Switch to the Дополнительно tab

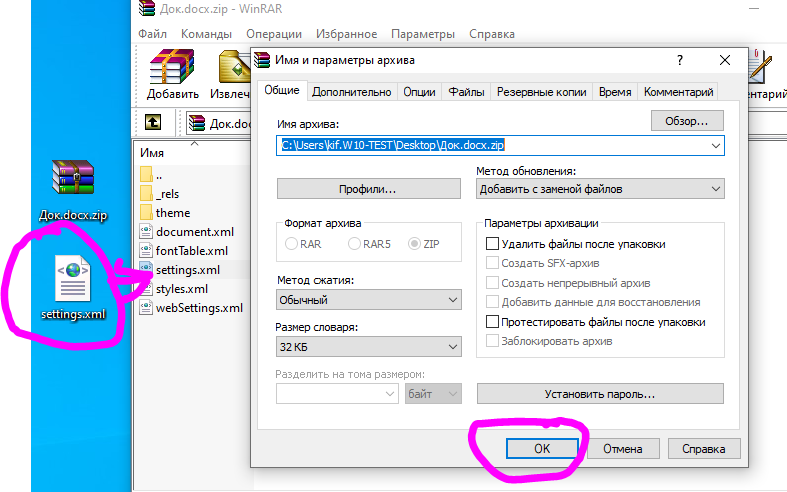tap(351, 91)
